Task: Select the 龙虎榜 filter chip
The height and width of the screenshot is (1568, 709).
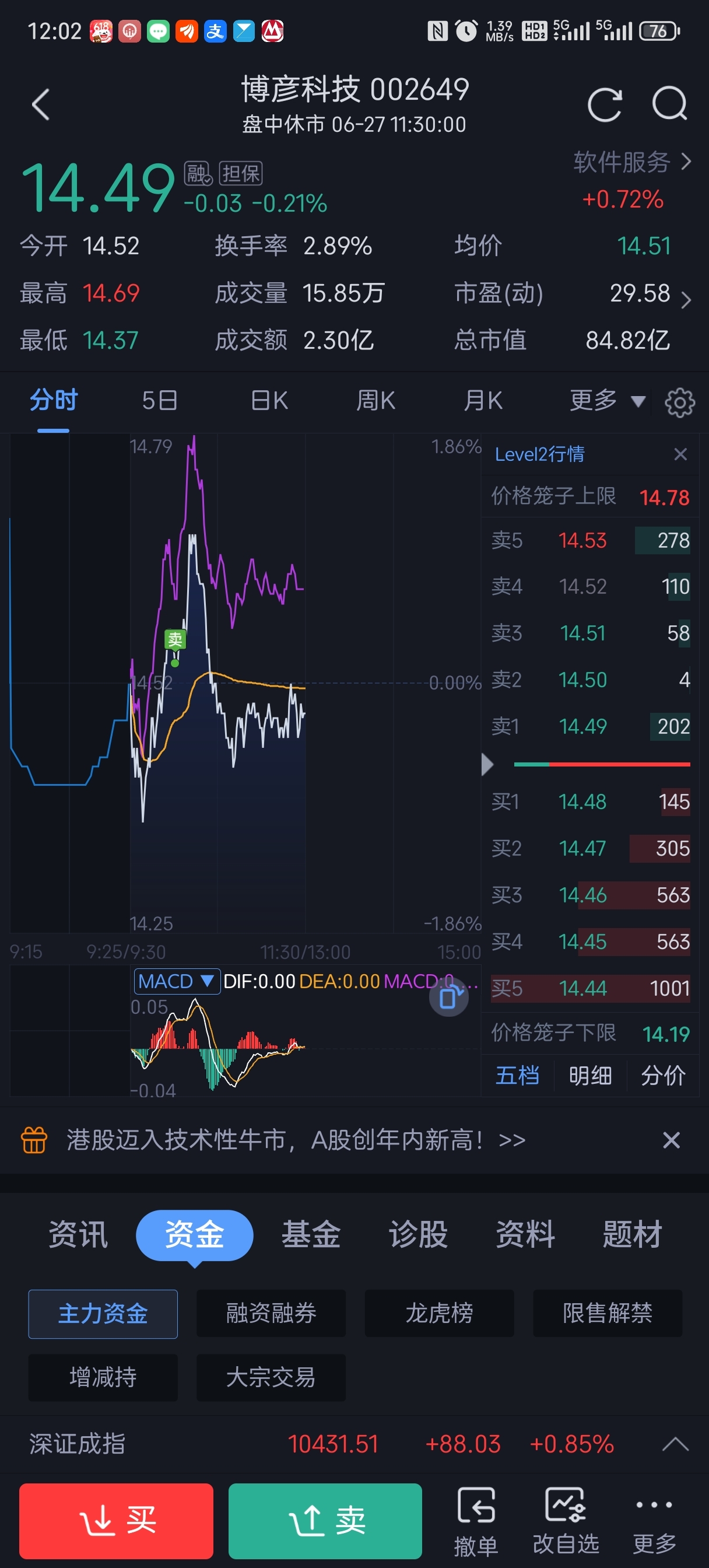Action: [440, 1314]
